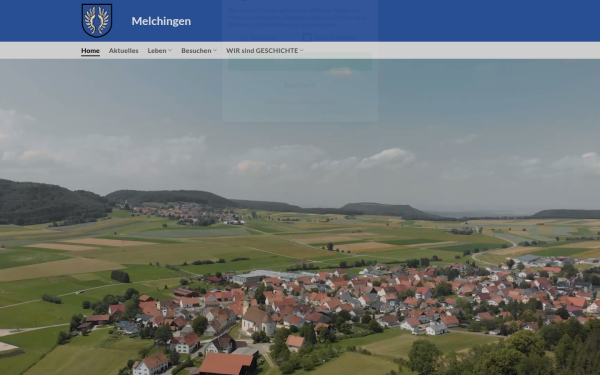Expand the Leben dropdown menu

[x=160, y=51]
